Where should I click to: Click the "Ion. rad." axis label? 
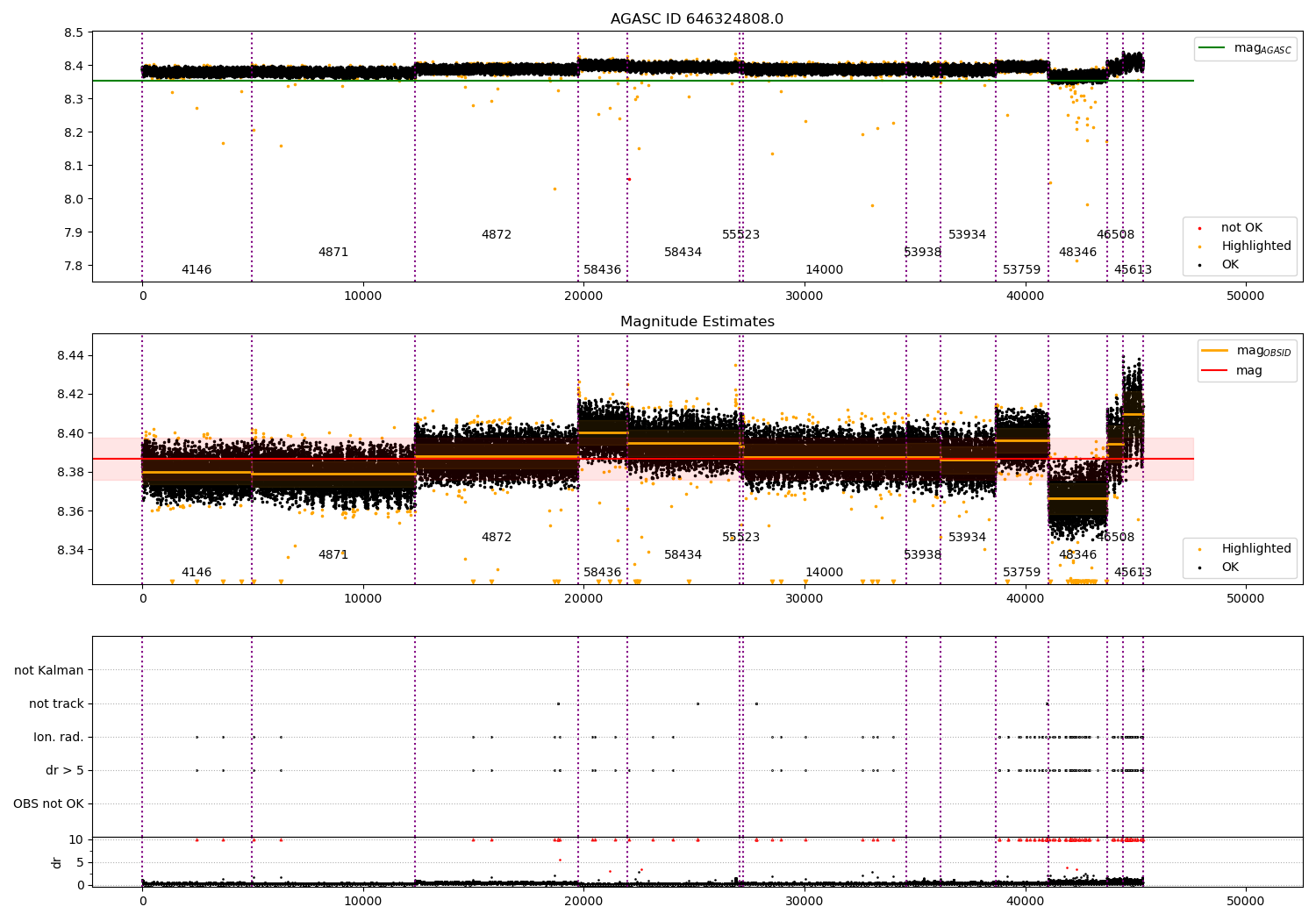pyautogui.click(x=59, y=738)
